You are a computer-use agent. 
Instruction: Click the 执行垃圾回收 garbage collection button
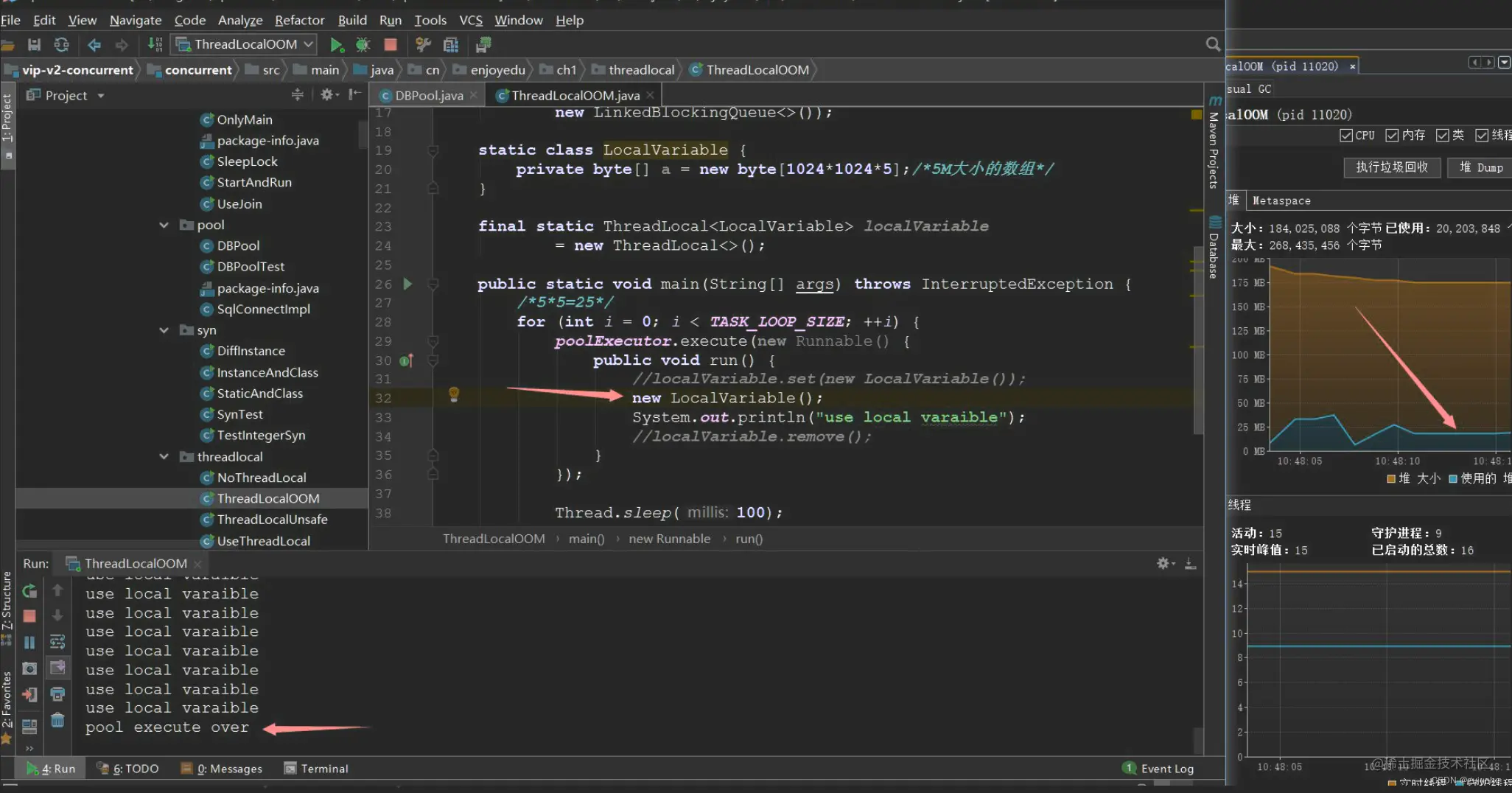point(1392,167)
